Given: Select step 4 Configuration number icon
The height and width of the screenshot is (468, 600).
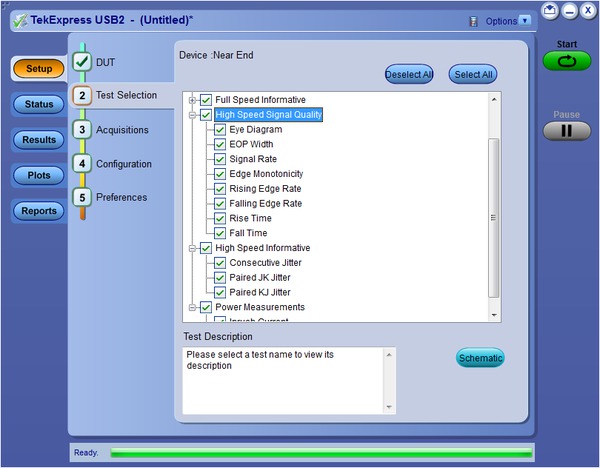Looking at the screenshot, I should coord(82,164).
